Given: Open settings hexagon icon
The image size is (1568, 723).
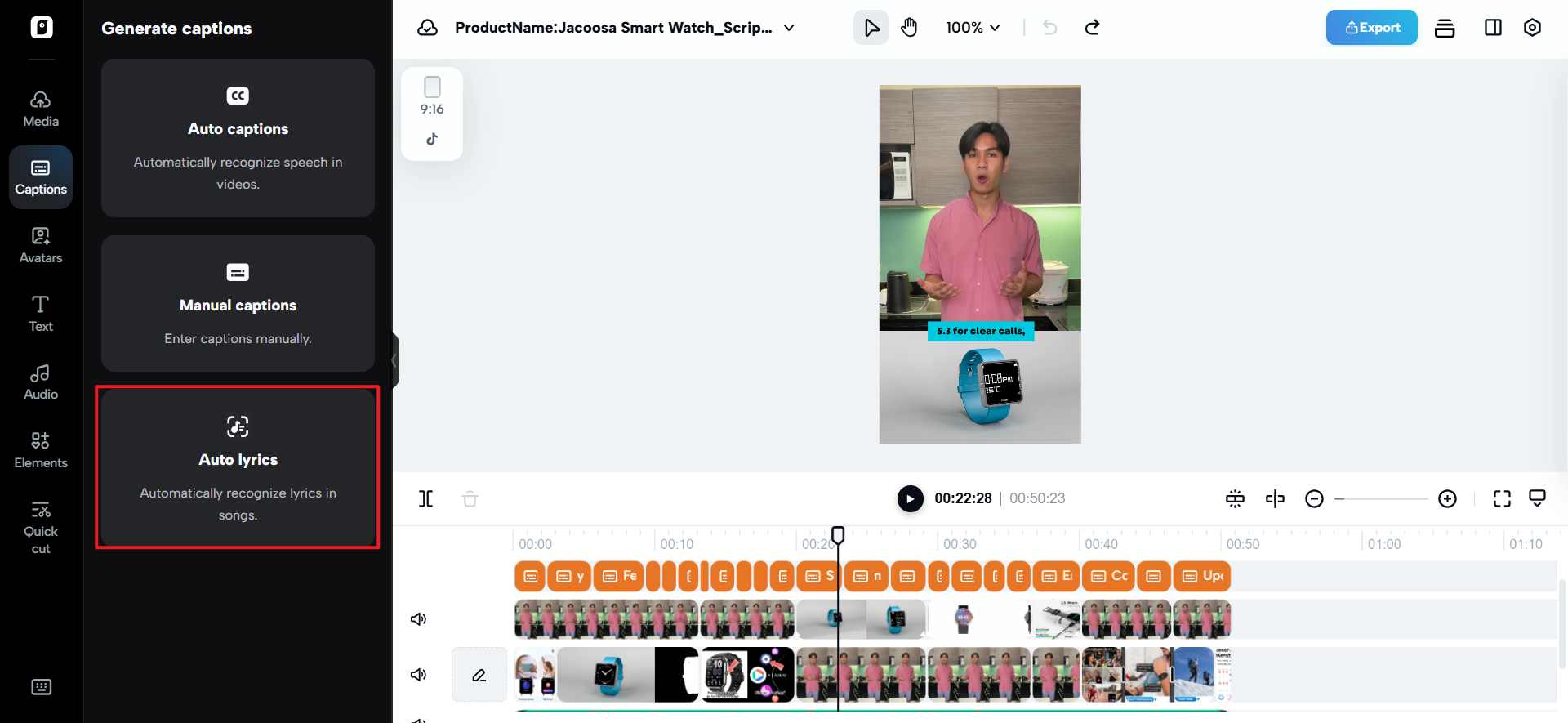Looking at the screenshot, I should point(1532,28).
